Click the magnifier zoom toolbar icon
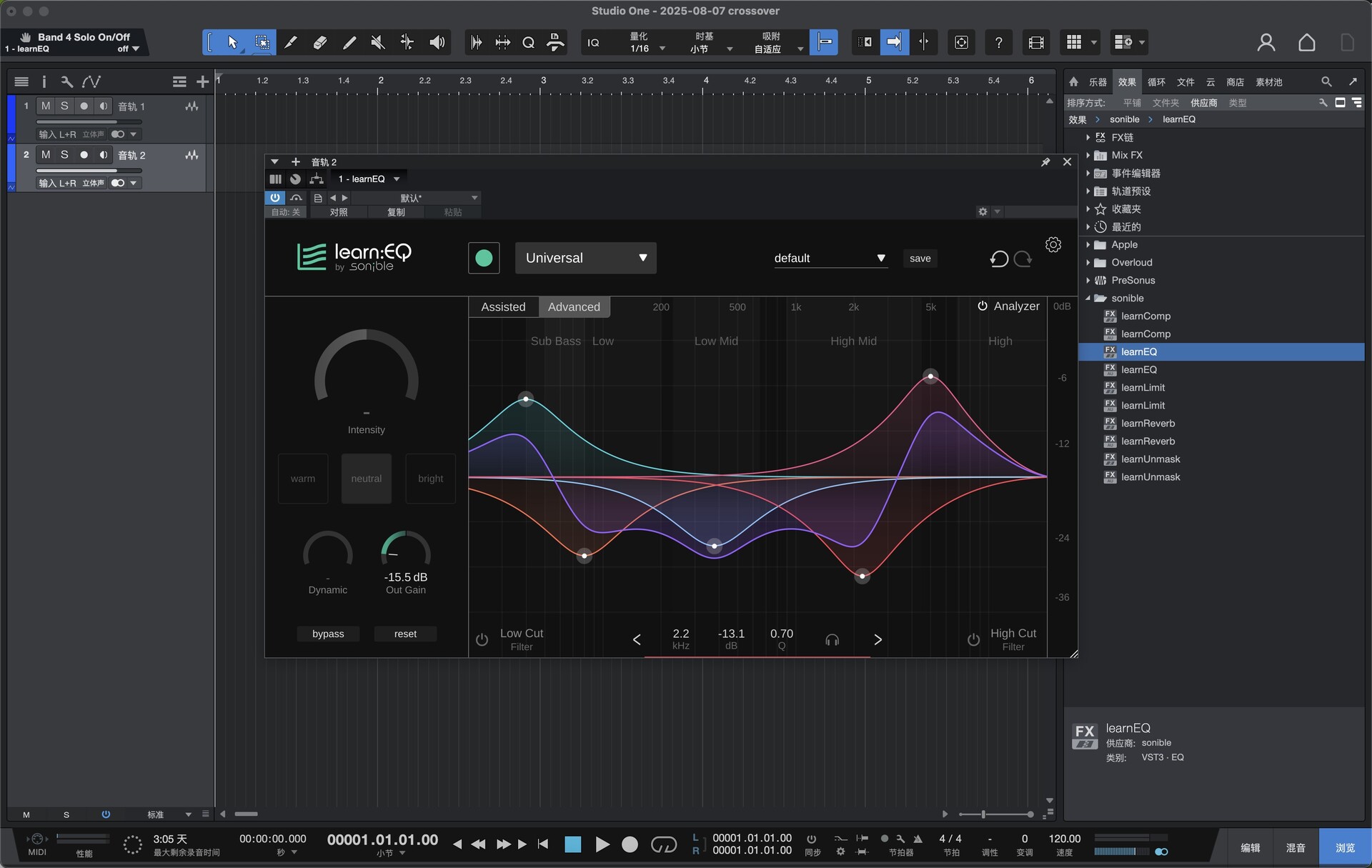This screenshot has width=1372, height=868. pyautogui.click(x=529, y=43)
